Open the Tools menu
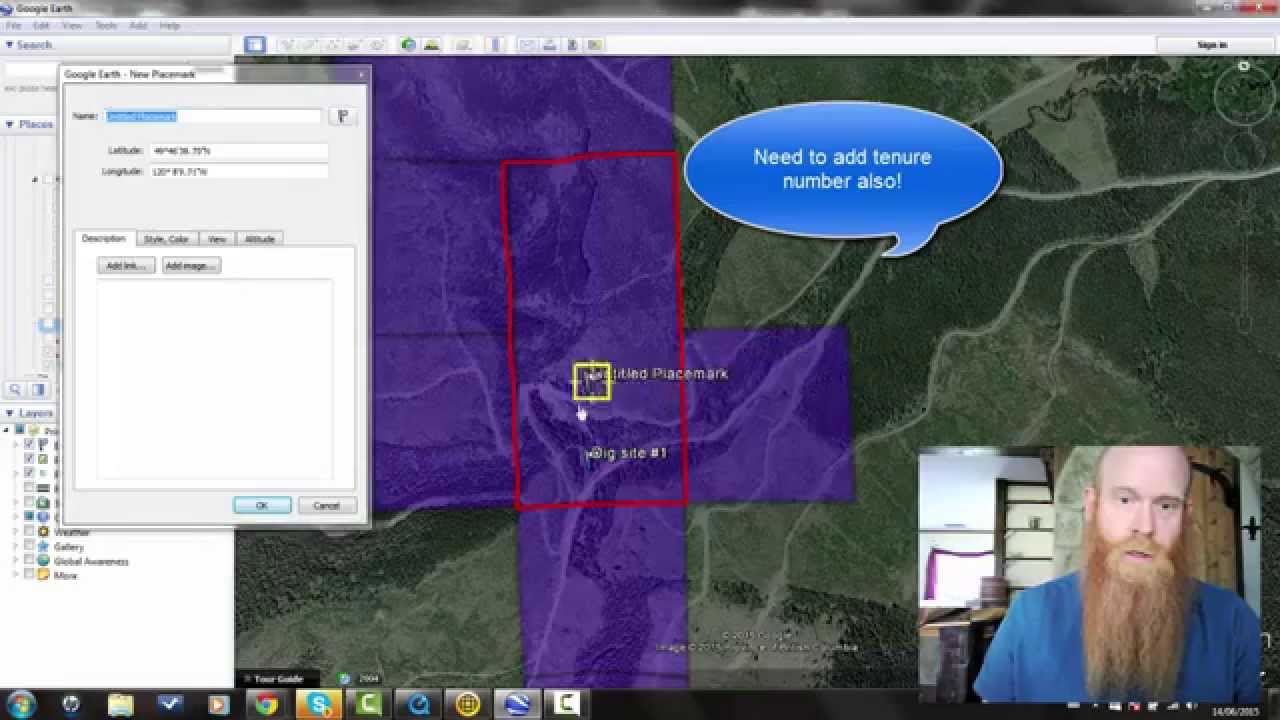This screenshot has height=720, width=1280. tap(106, 25)
